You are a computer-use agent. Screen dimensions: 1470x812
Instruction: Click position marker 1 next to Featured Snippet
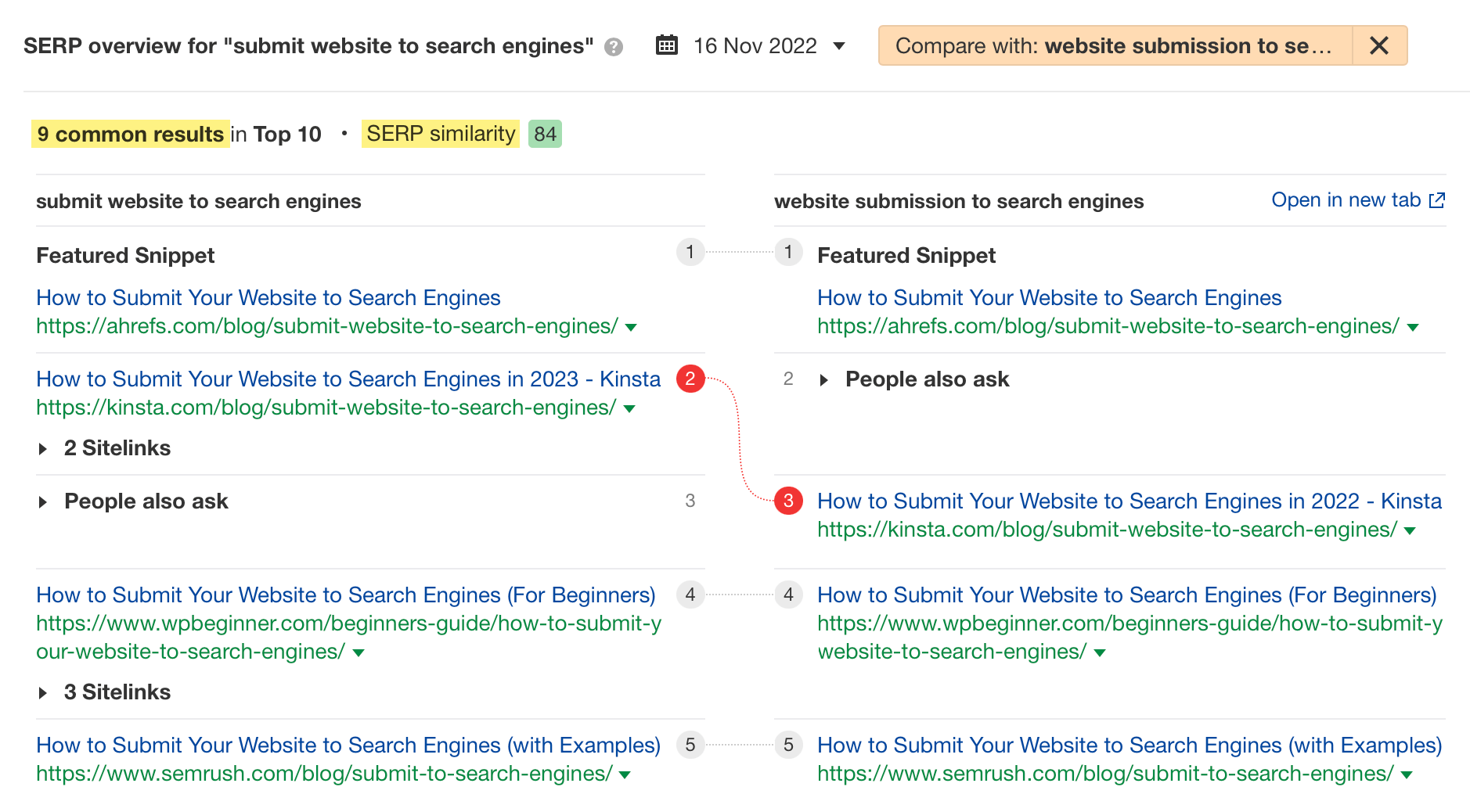tap(690, 253)
